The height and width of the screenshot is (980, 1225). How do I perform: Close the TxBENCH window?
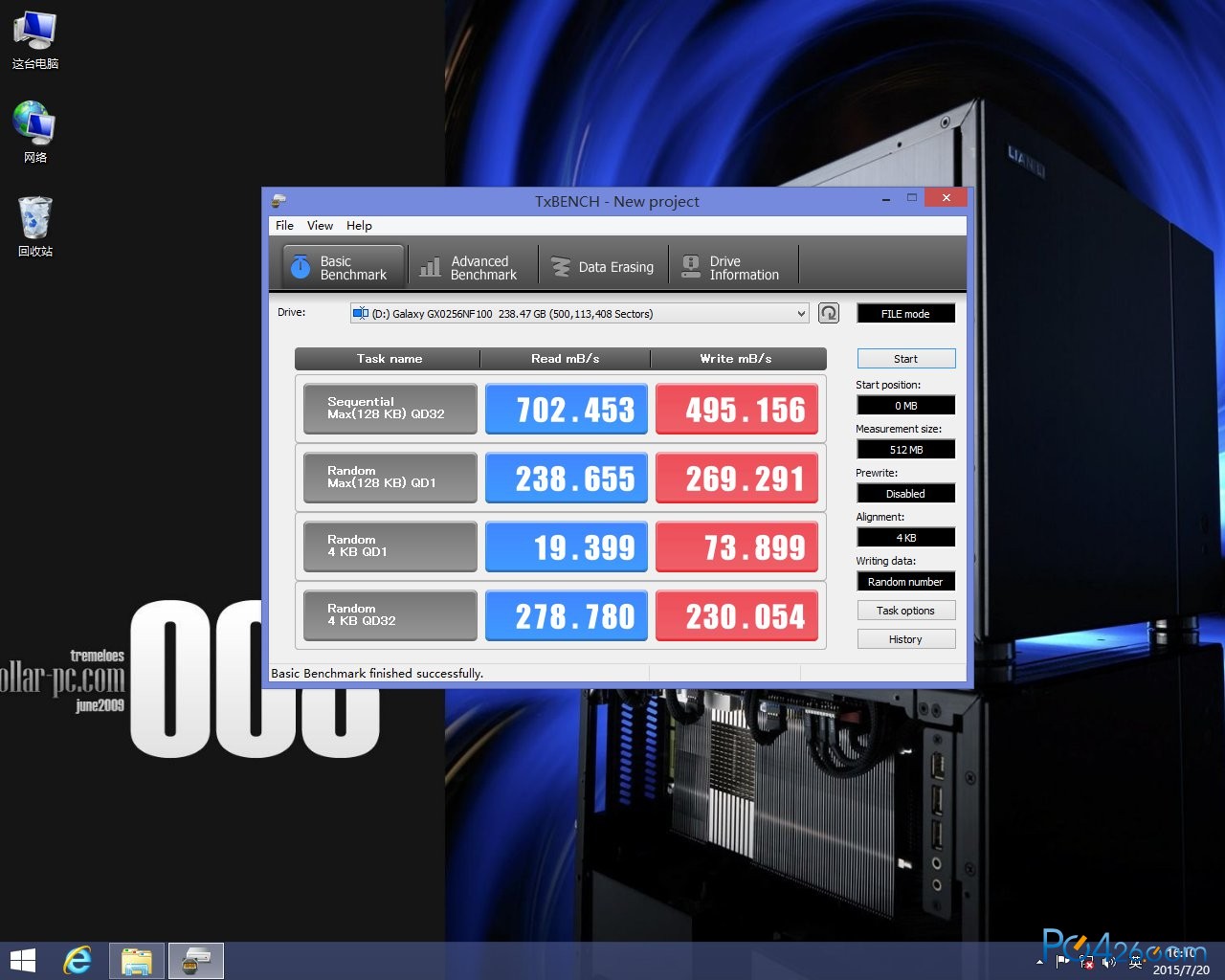pos(946,198)
